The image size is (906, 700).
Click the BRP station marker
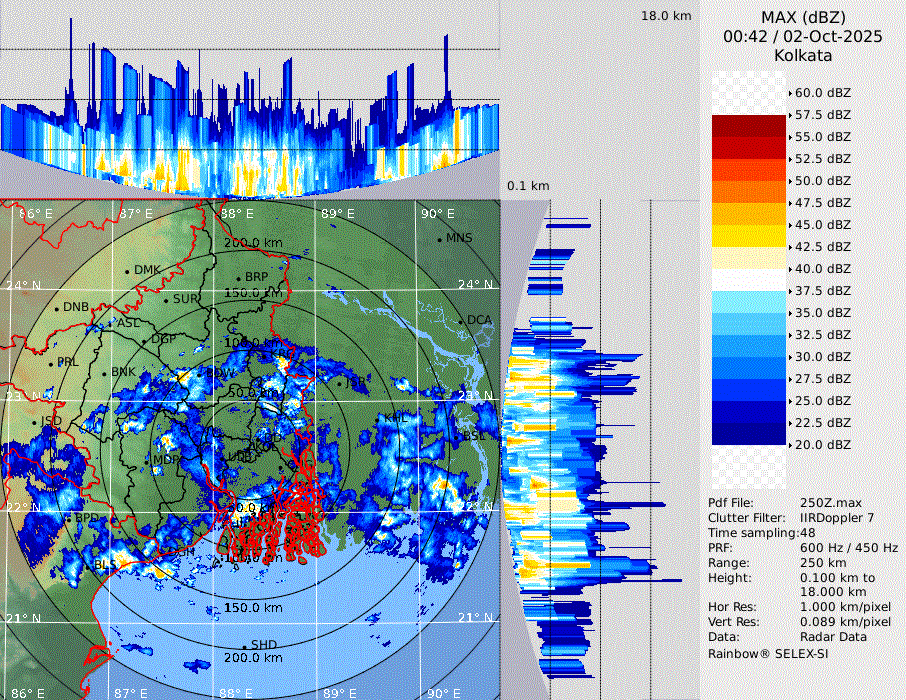coord(239,278)
